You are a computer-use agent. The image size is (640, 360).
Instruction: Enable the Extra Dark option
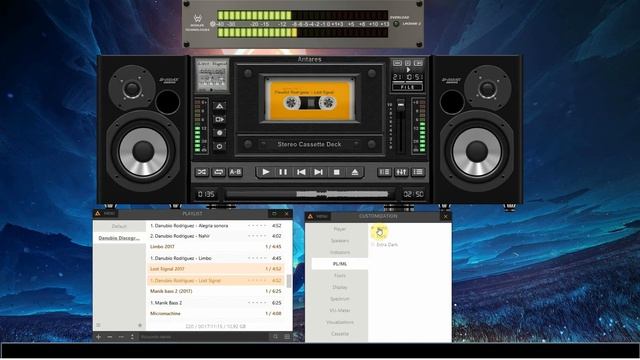pyautogui.click(x=384, y=244)
